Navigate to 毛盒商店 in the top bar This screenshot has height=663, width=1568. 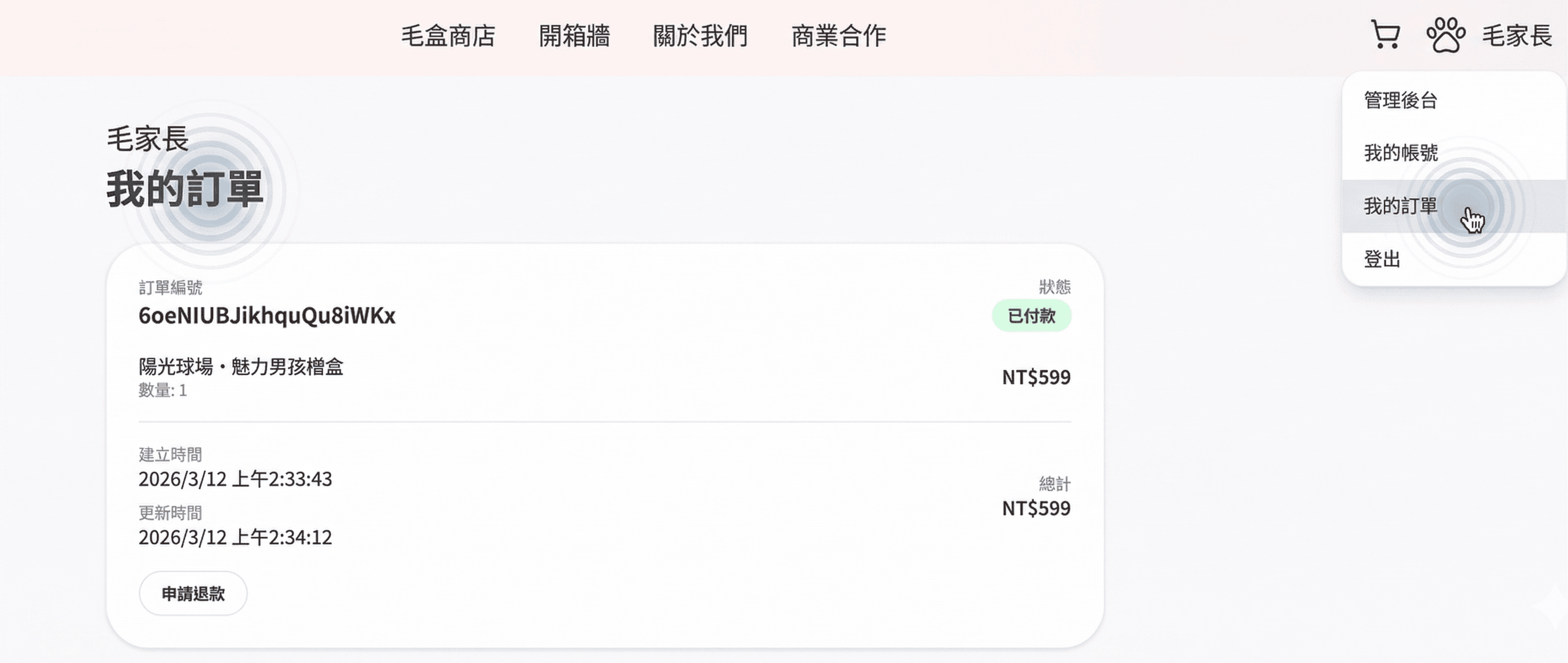448,36
